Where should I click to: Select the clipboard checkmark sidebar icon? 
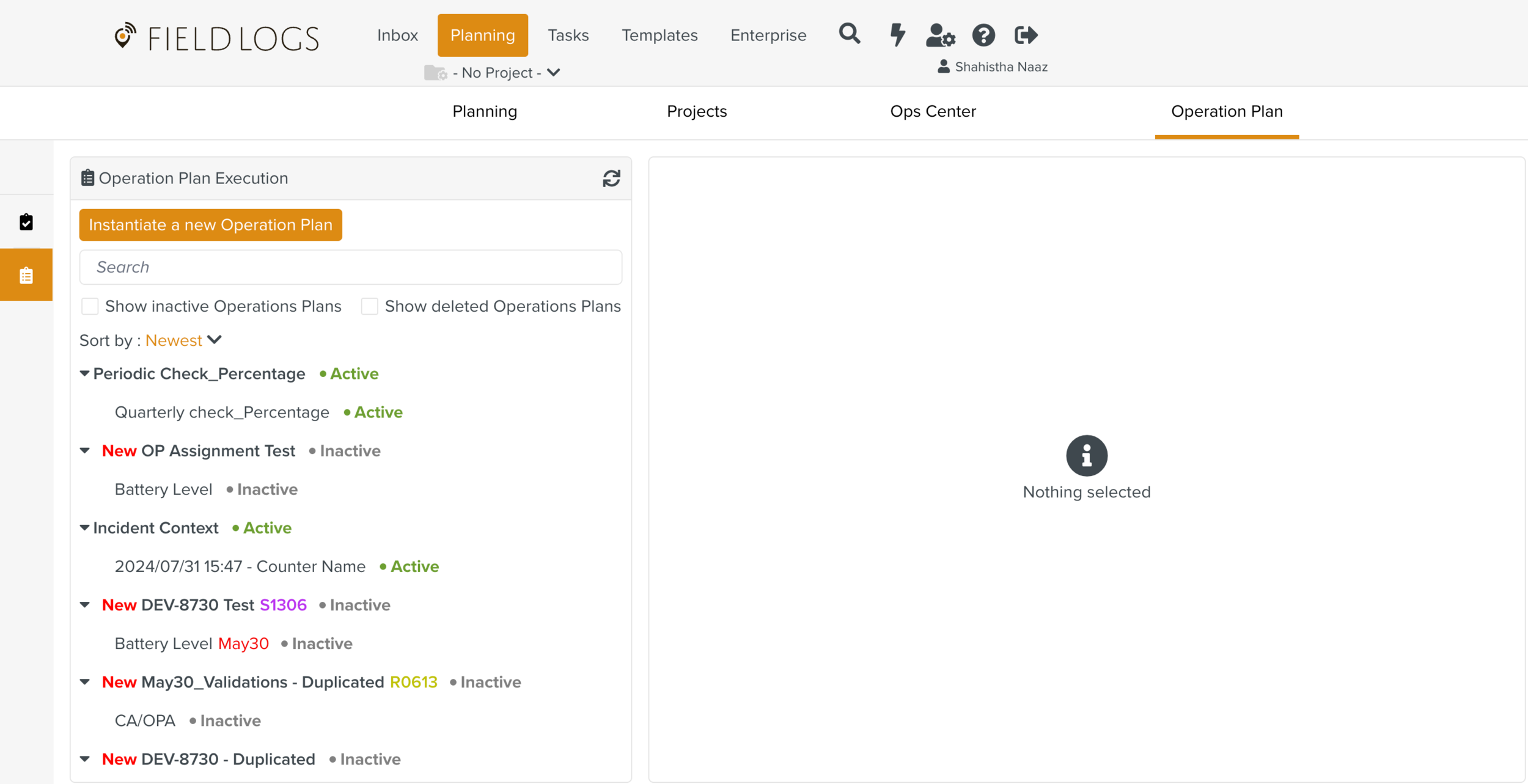click(26, 222)
